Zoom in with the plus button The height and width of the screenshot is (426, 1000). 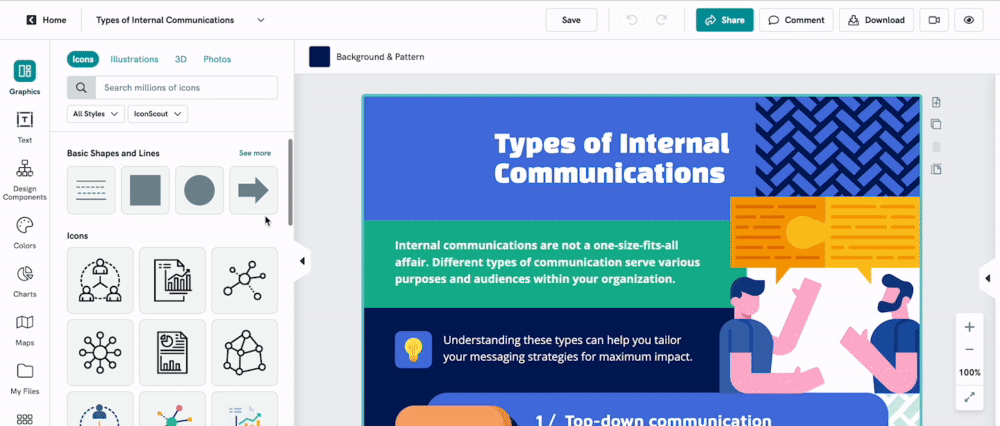[969, 327]
